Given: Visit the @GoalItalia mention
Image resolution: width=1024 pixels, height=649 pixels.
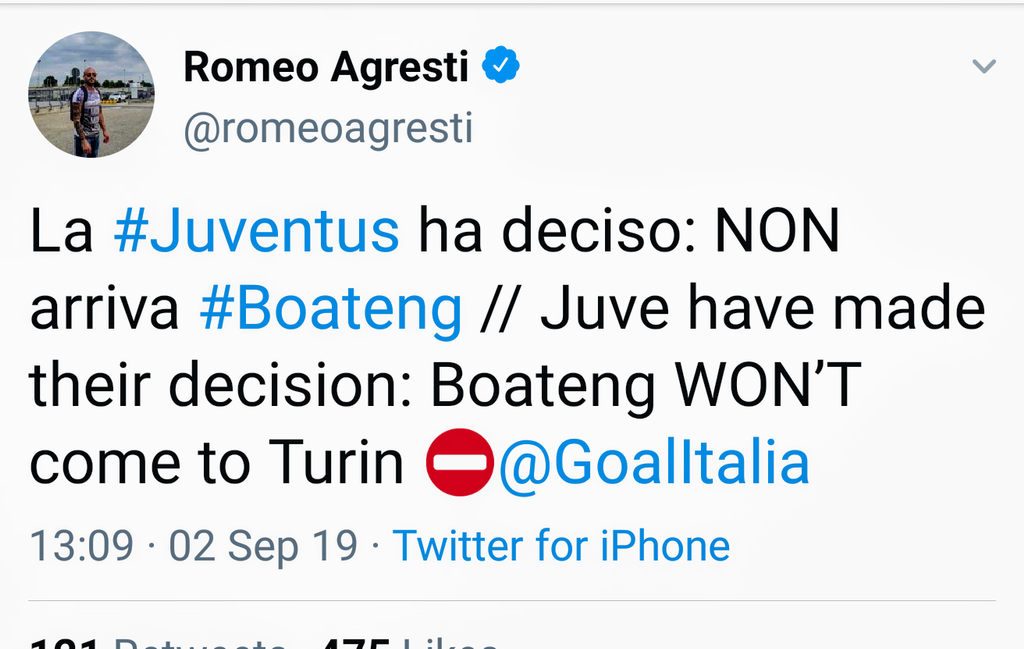Looking at the screenshot, I should coord(654,464).
